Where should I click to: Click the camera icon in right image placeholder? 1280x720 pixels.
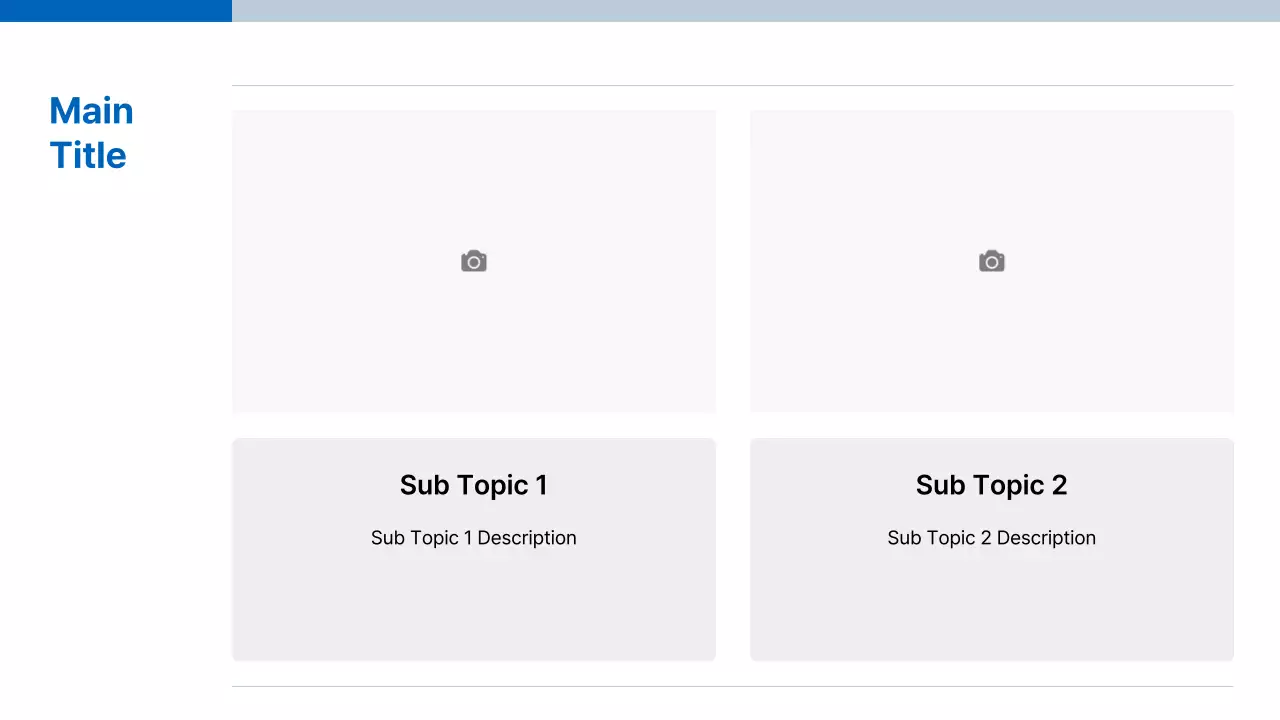point(991,262)
